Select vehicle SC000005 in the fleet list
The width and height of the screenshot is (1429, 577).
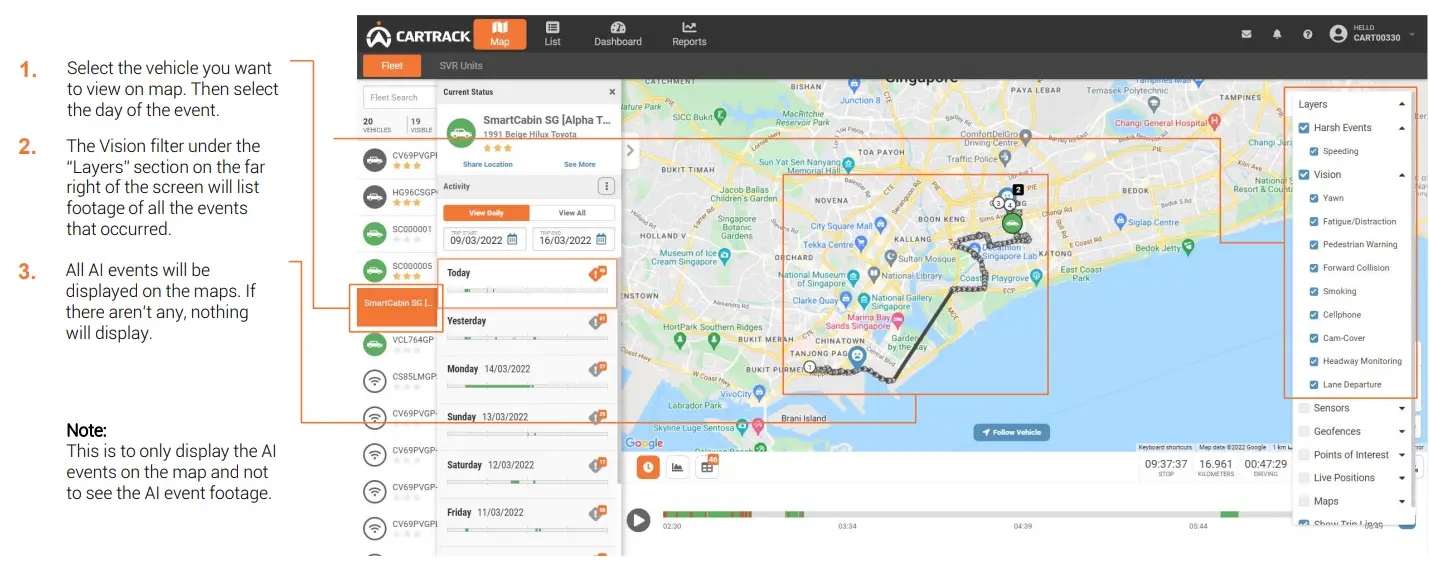[399, 270]
